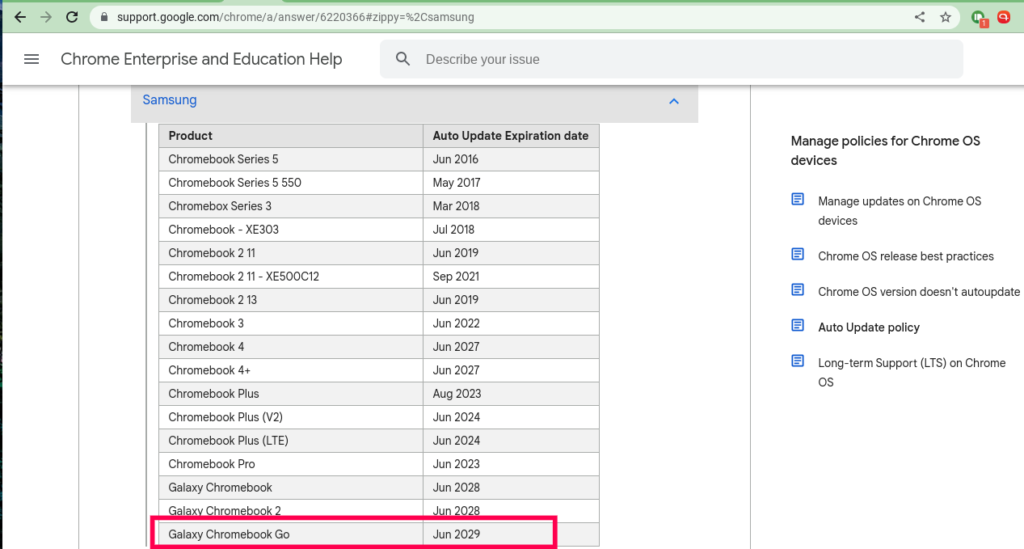Click the Product column header

tap(291, 136)
